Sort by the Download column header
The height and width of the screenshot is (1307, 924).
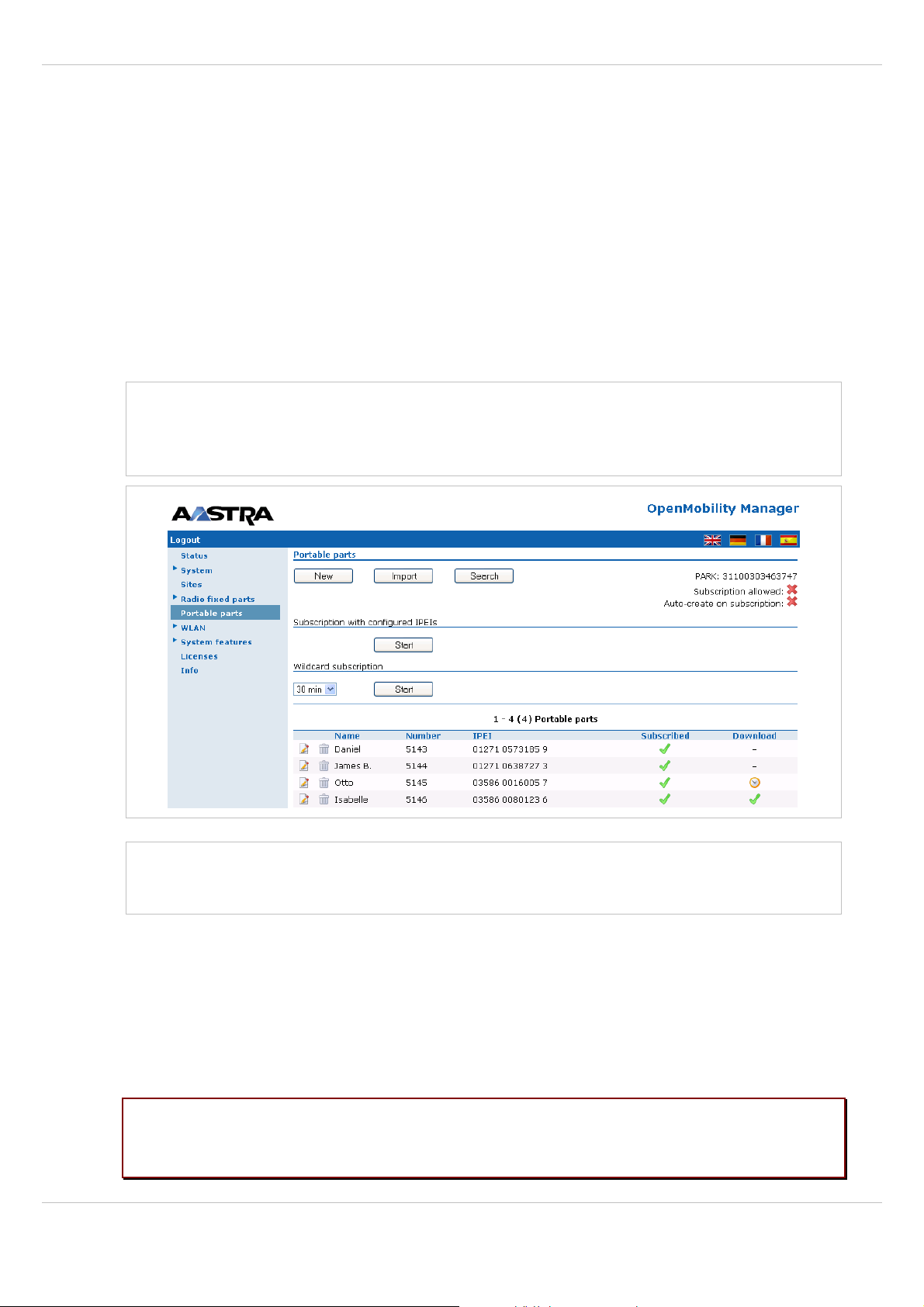coord(754,736)
